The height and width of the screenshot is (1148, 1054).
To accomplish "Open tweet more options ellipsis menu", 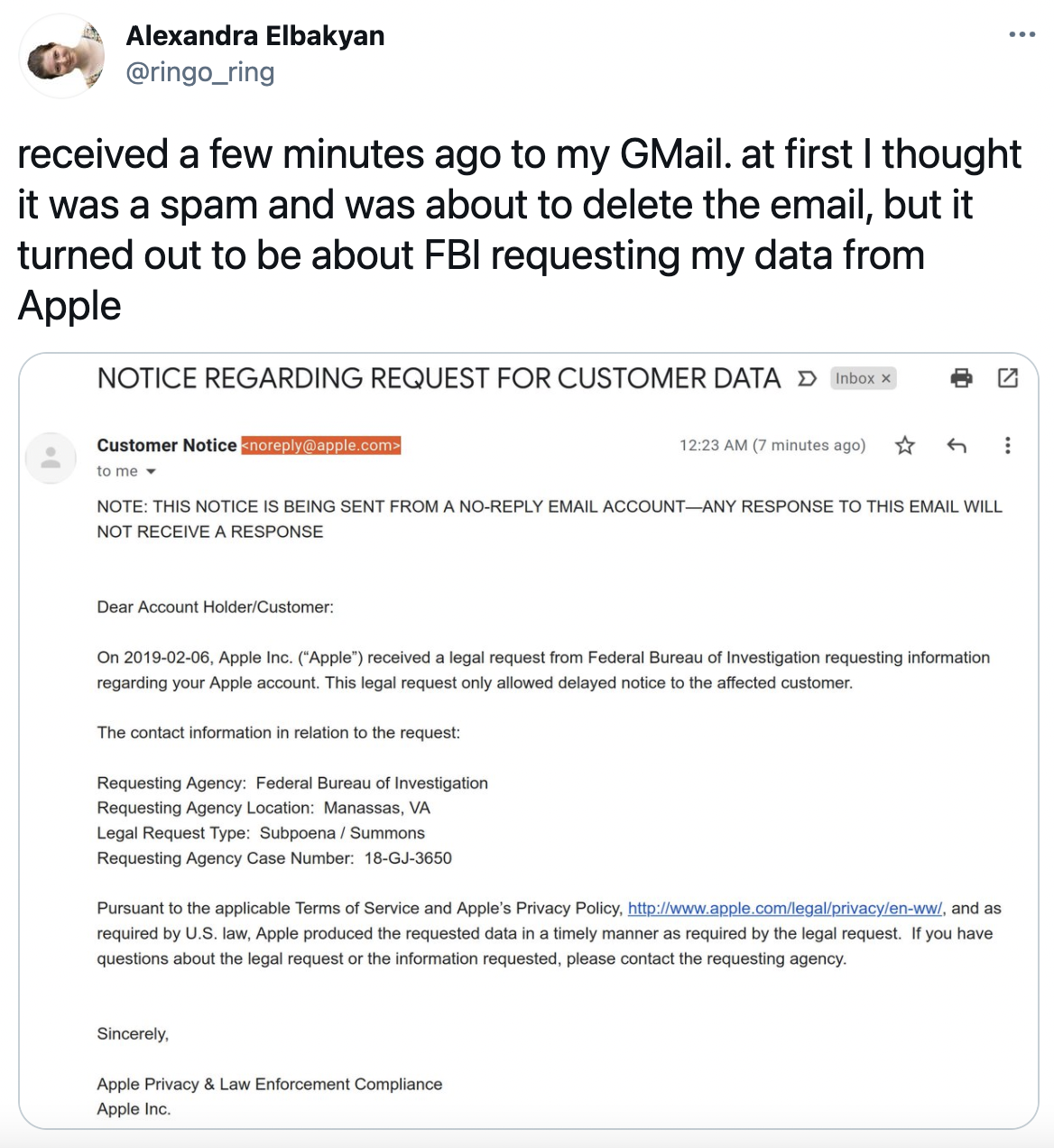I will click(x=1022, y=35).
